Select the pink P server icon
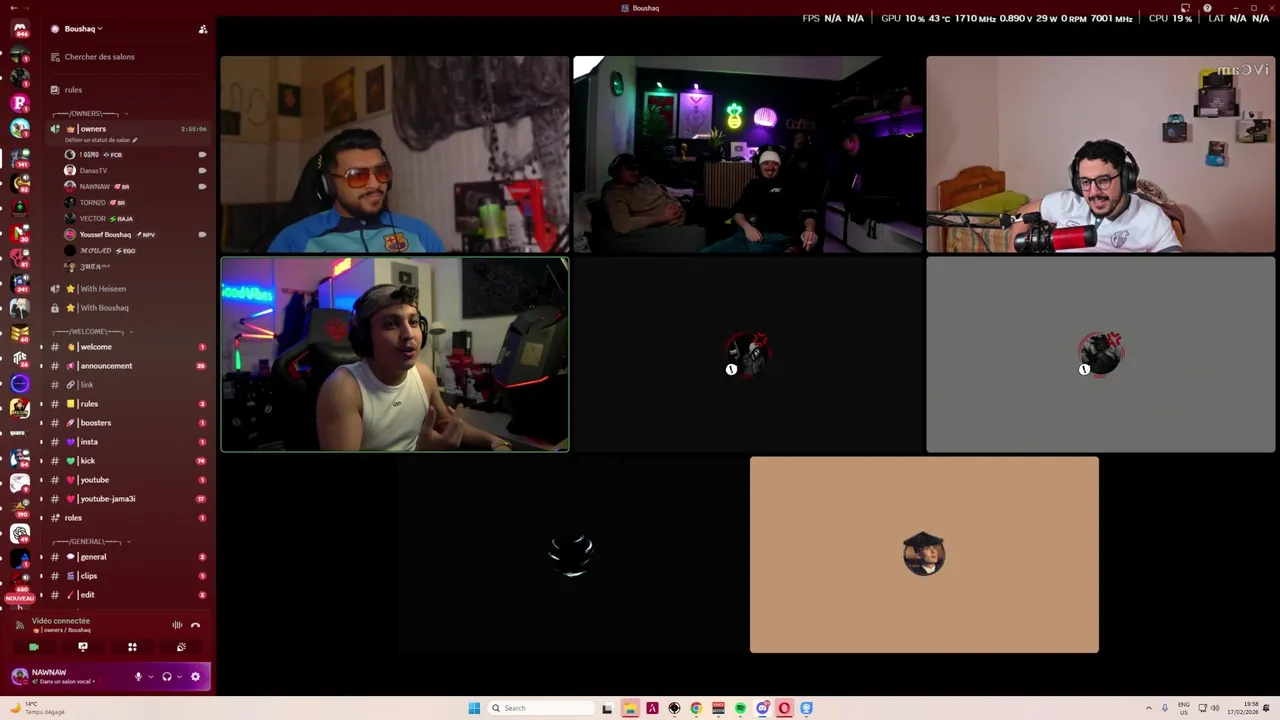 click(20, 102)
